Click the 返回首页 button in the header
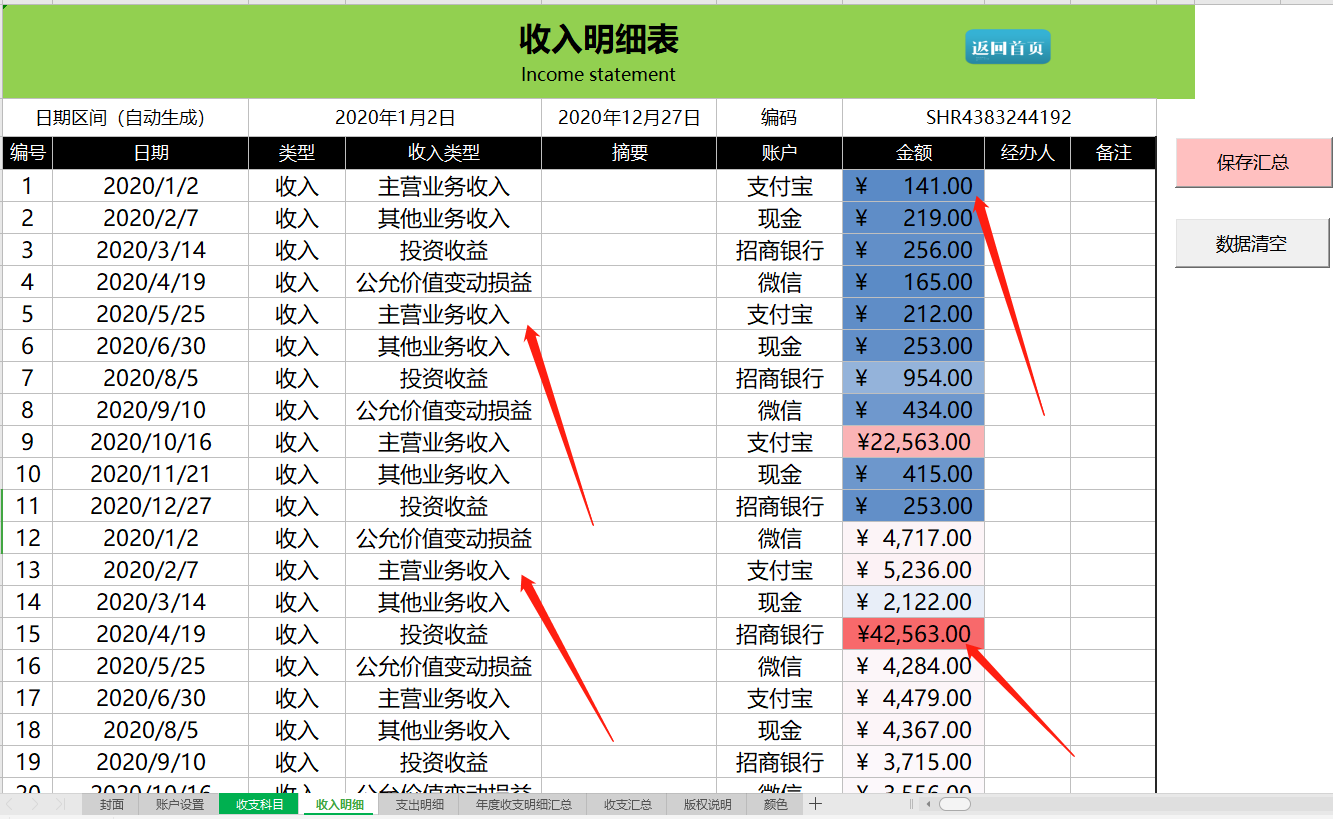Viewport: 1333px width, 819px height. click(1007, 46)
